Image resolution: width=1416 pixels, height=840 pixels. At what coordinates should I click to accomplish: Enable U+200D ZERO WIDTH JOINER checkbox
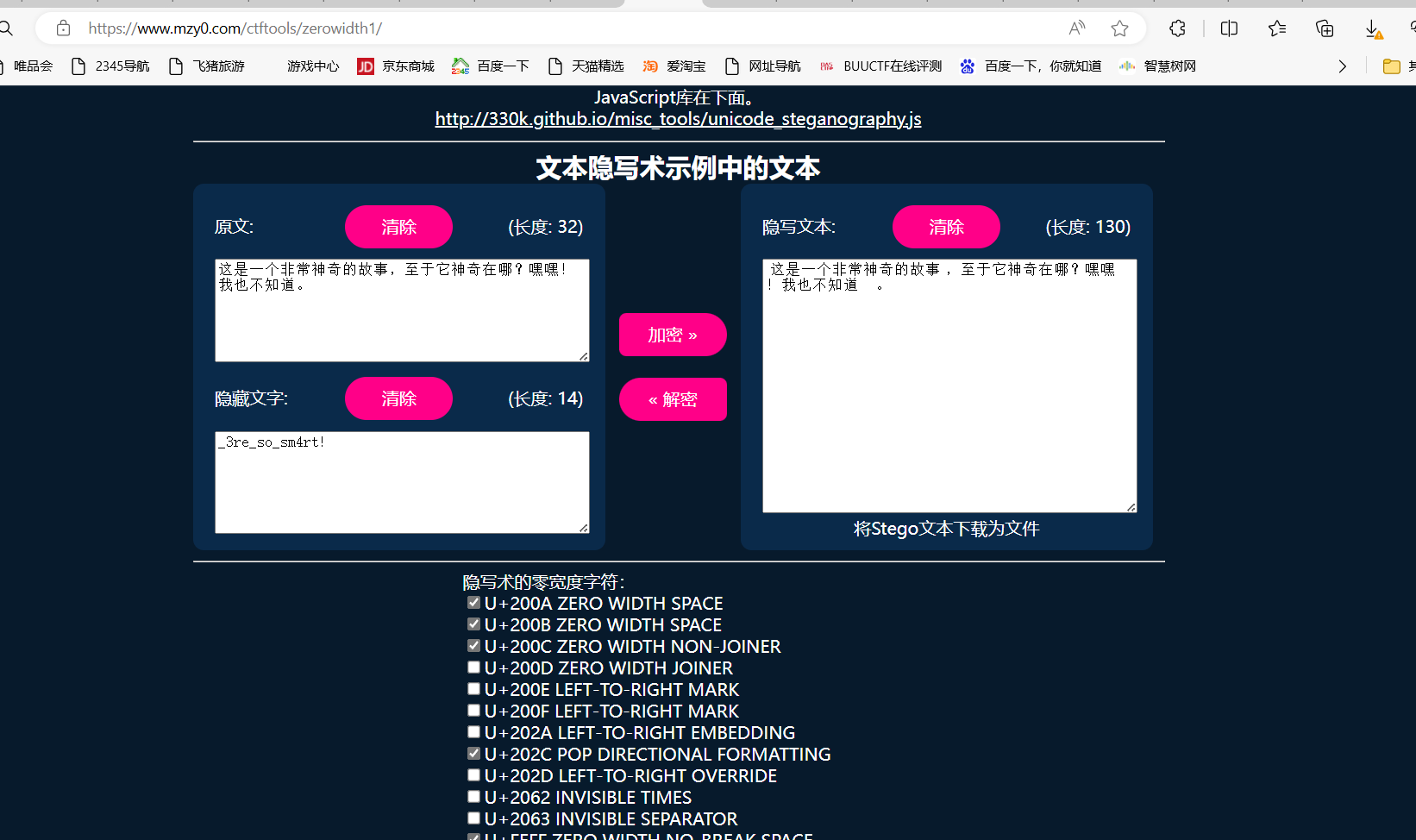tap(473, 668)
